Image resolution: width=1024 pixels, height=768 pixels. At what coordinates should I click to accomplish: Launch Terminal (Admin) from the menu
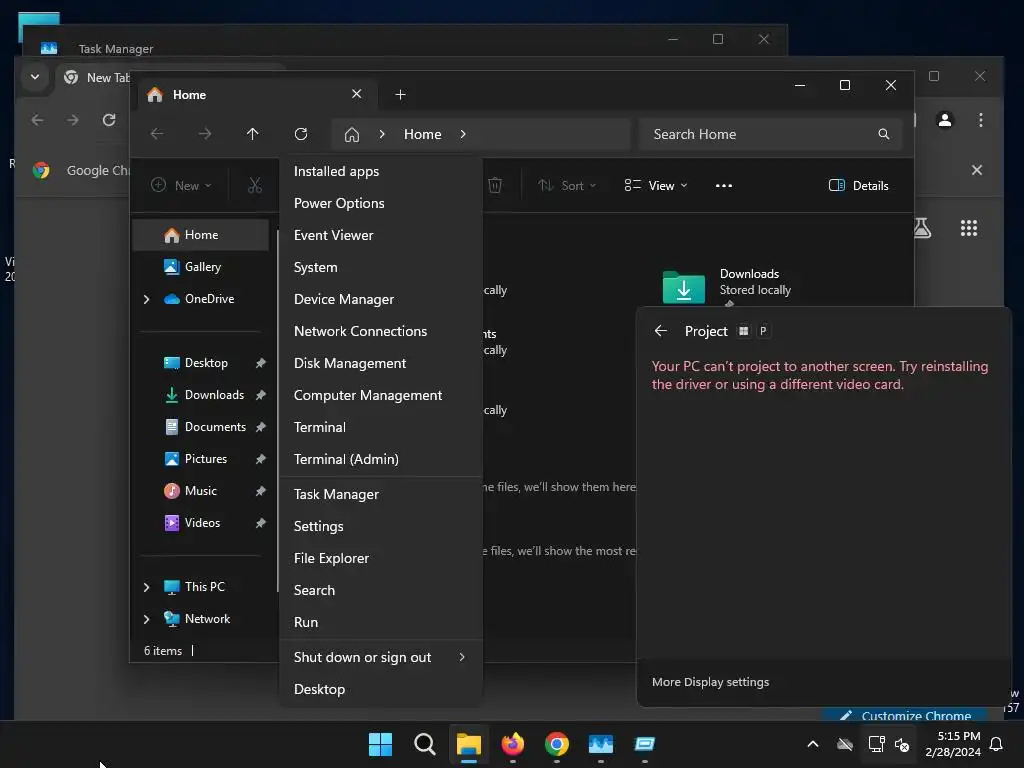[381, 459]
